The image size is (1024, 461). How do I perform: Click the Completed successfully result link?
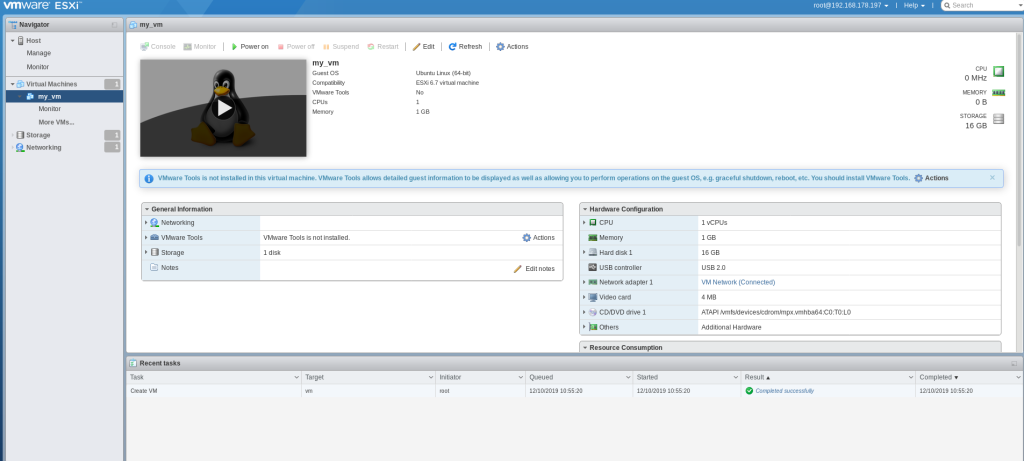coord(784,391)
